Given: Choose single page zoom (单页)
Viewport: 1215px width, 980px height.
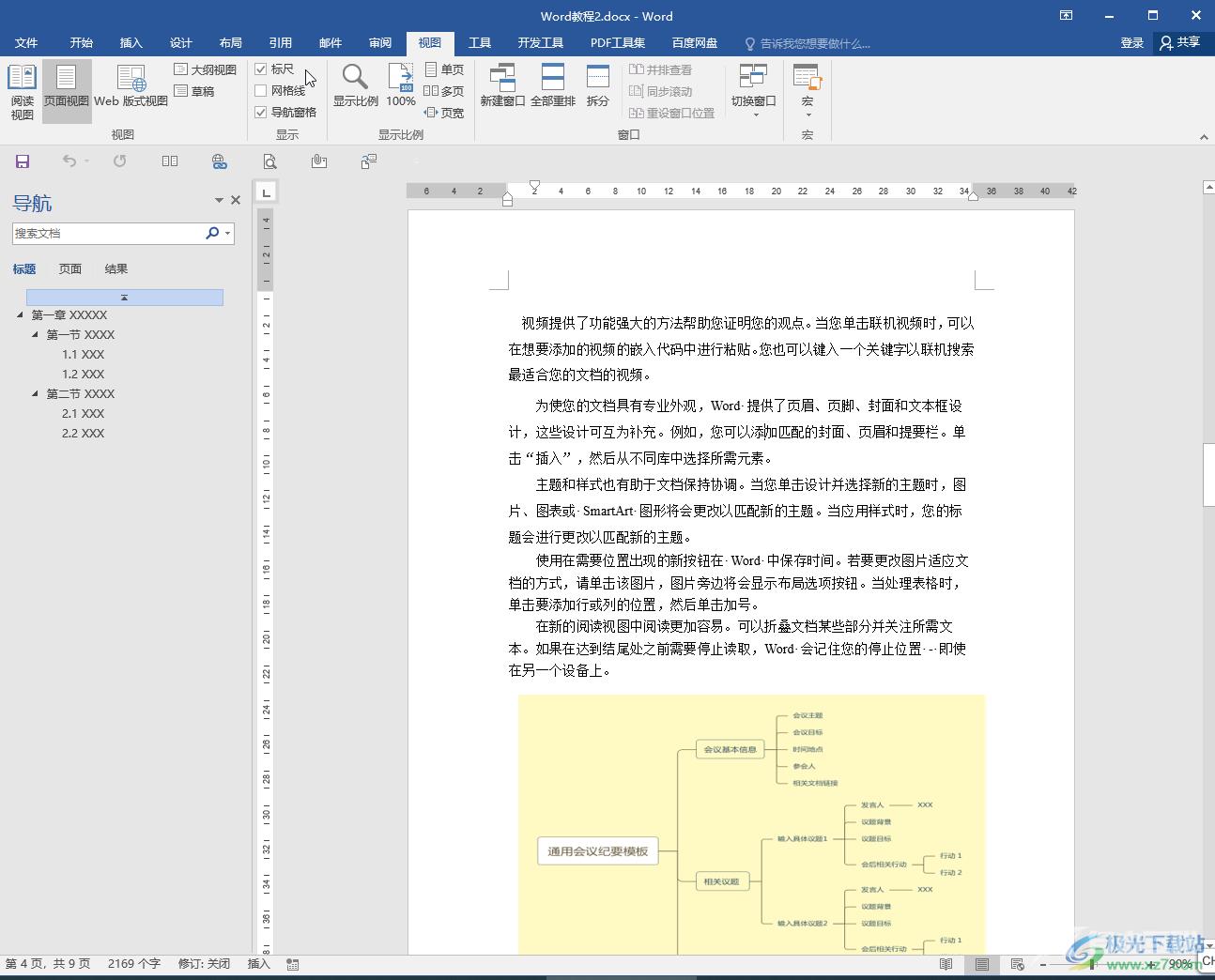Looking at the screenshot, I should (x=444, y=69).
